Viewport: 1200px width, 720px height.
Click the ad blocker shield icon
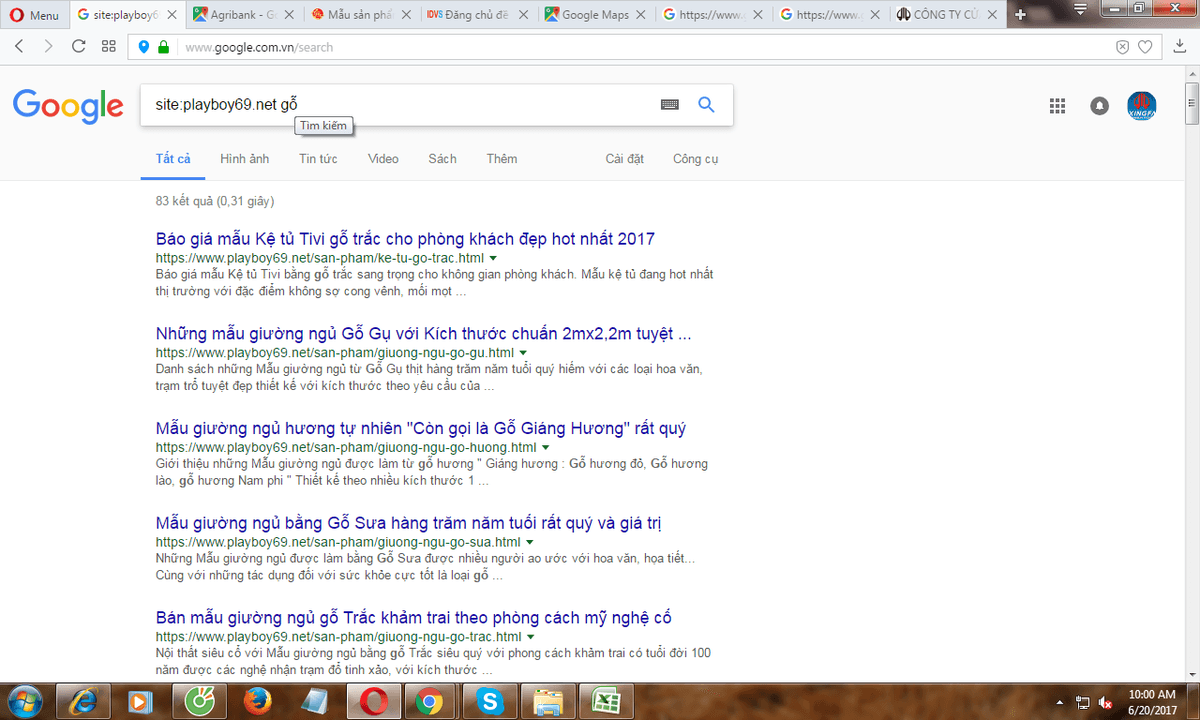click(x=1122, y=47)
